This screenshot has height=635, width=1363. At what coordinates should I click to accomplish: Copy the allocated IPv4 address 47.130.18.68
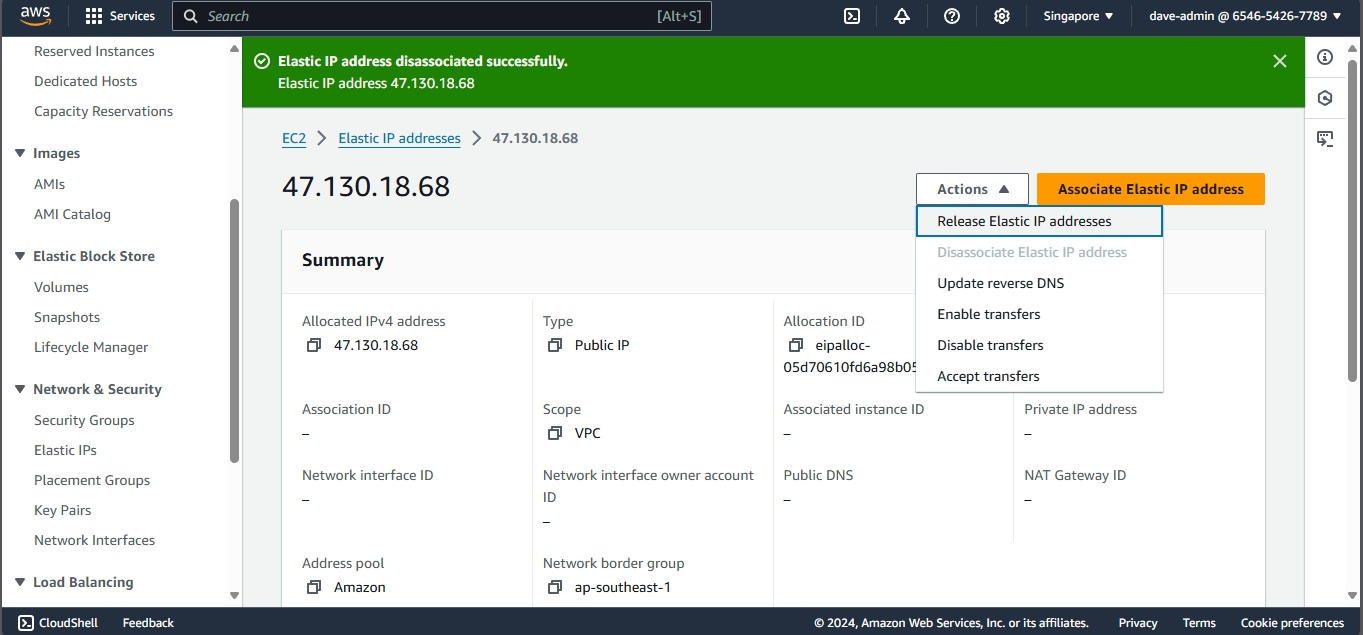coord(314,345)
